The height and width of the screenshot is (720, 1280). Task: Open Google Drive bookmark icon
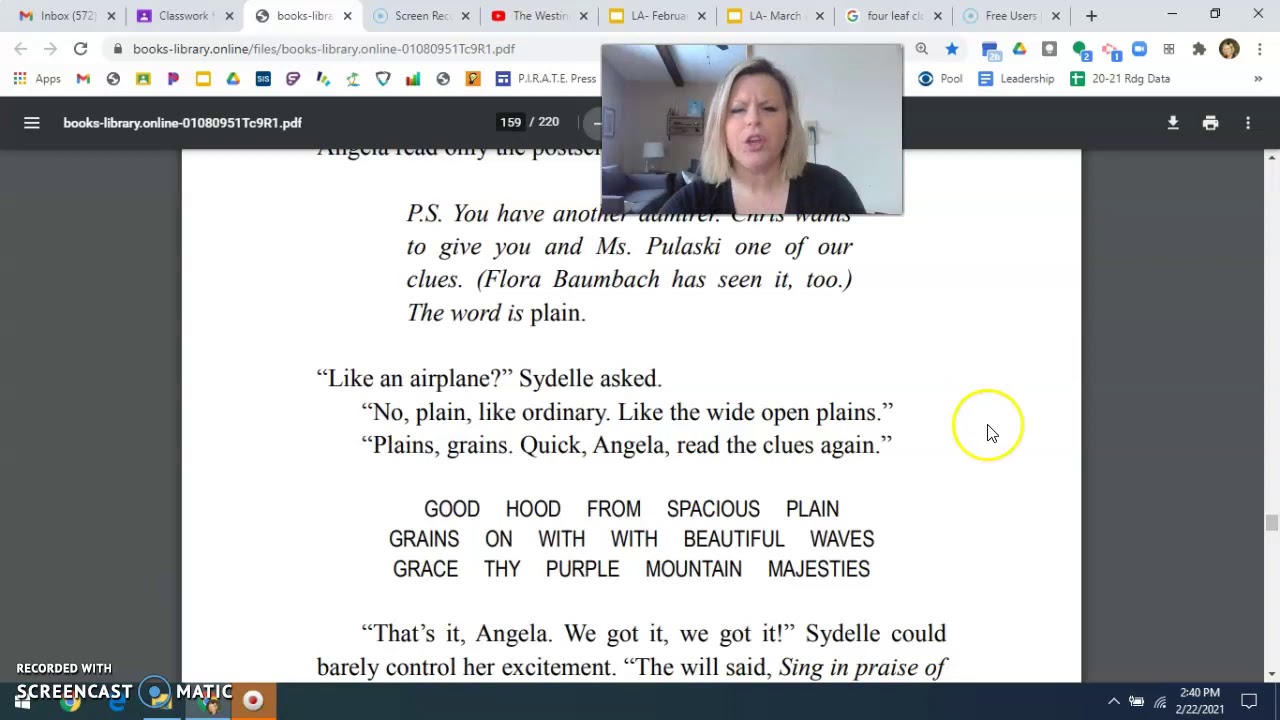point(233,79)
